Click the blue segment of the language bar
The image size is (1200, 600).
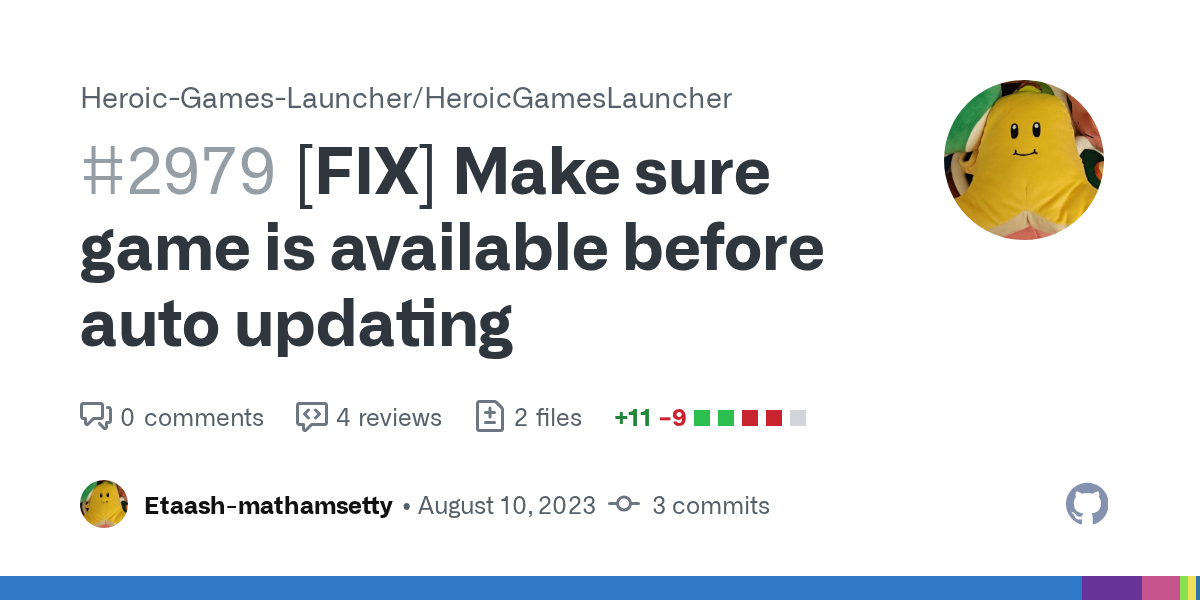tap(540, 588)
